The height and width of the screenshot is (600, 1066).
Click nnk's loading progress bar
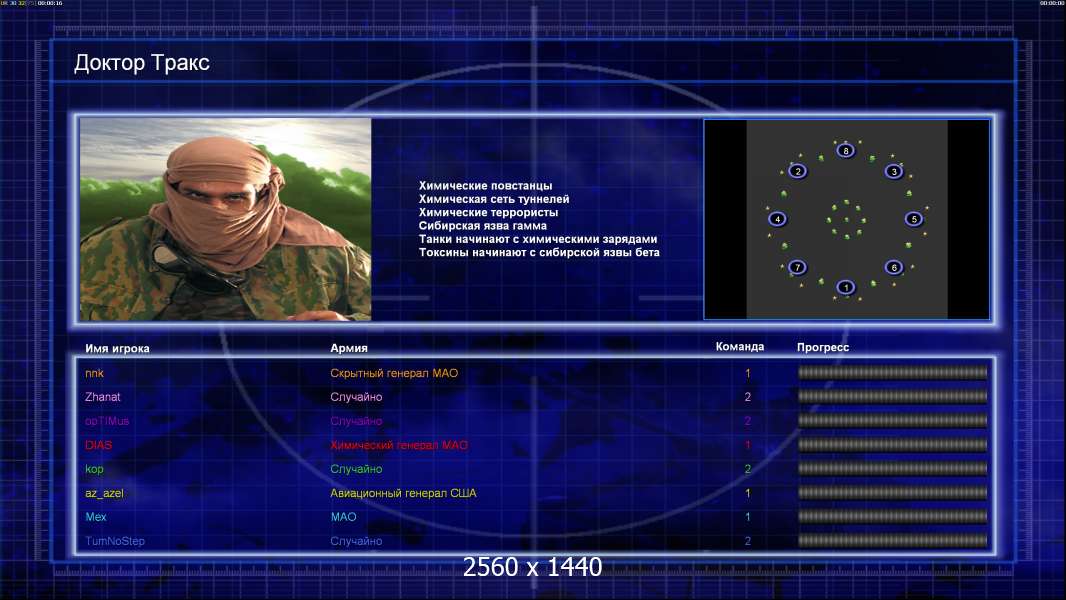[892, 372]
